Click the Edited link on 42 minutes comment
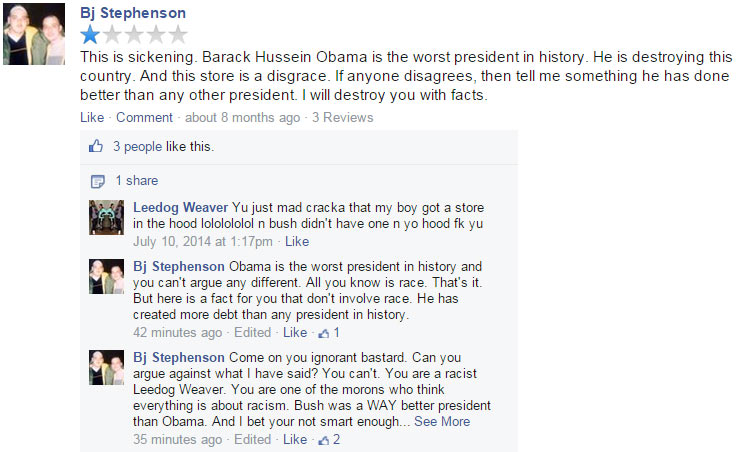Viewport: 736px width, 452px height. pyautogui.click(x=253, y=332)
